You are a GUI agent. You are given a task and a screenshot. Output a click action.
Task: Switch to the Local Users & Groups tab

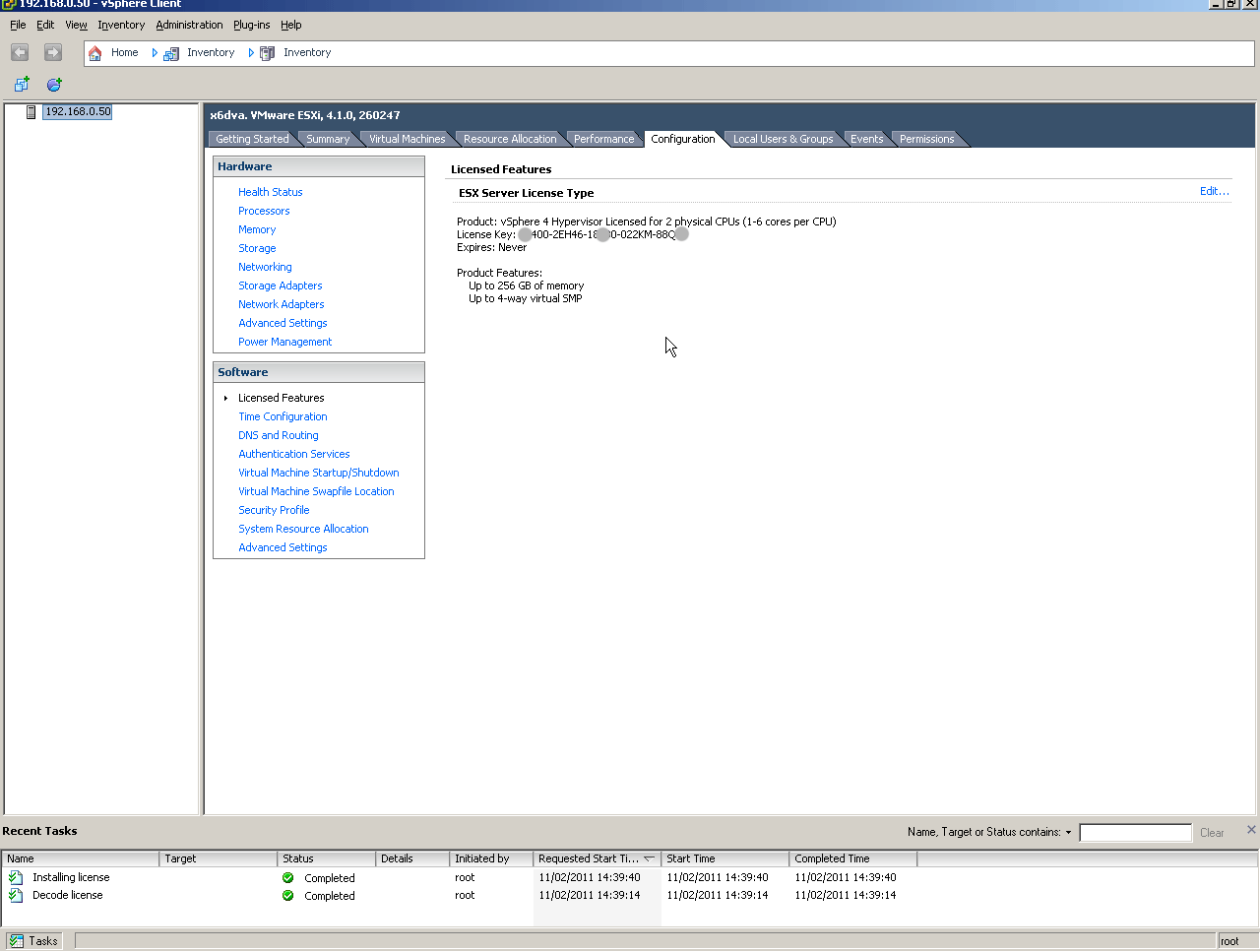783,139
